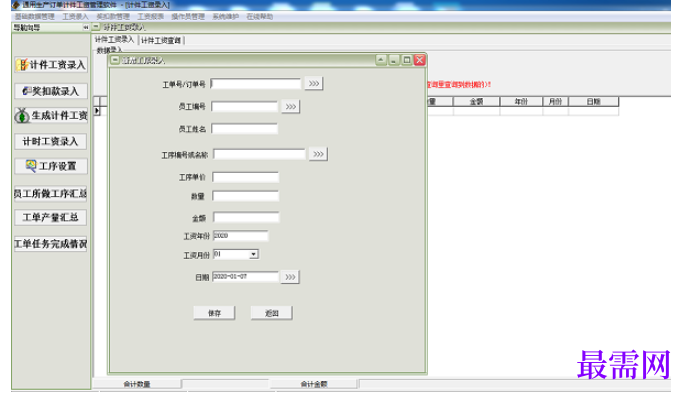Click the 合计金额 total field

click(x=514, y=385)
